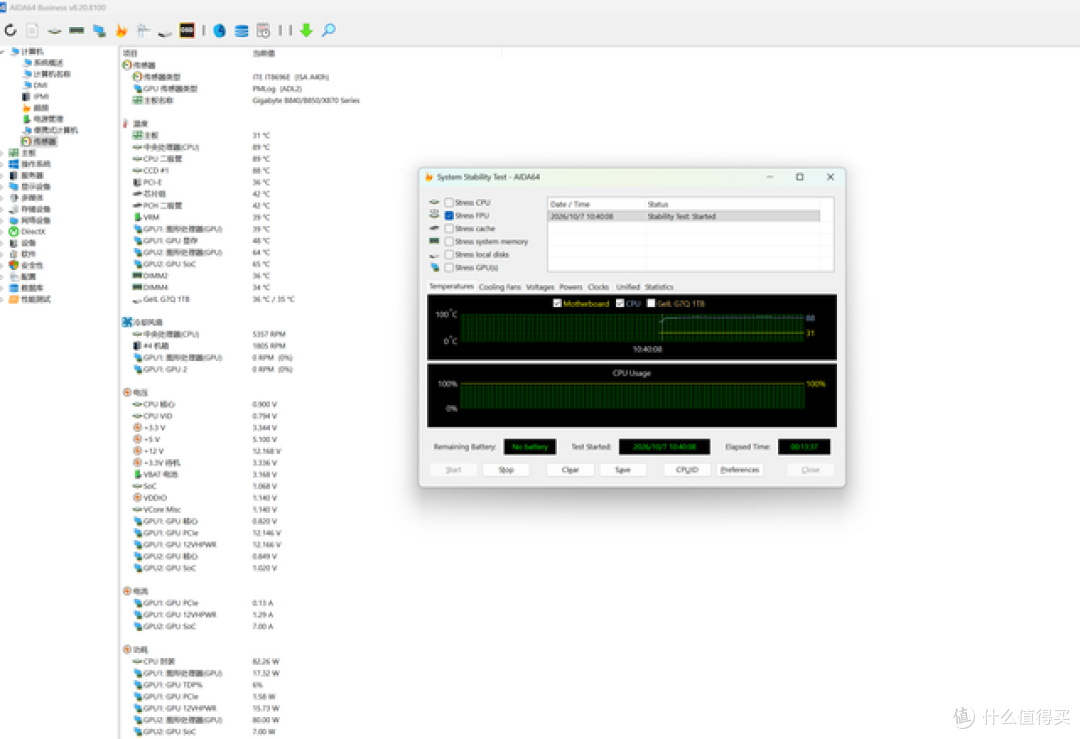The image size is (1080, 739).
Task: Open the Clocks tab
Action: (x=599, y=287)
